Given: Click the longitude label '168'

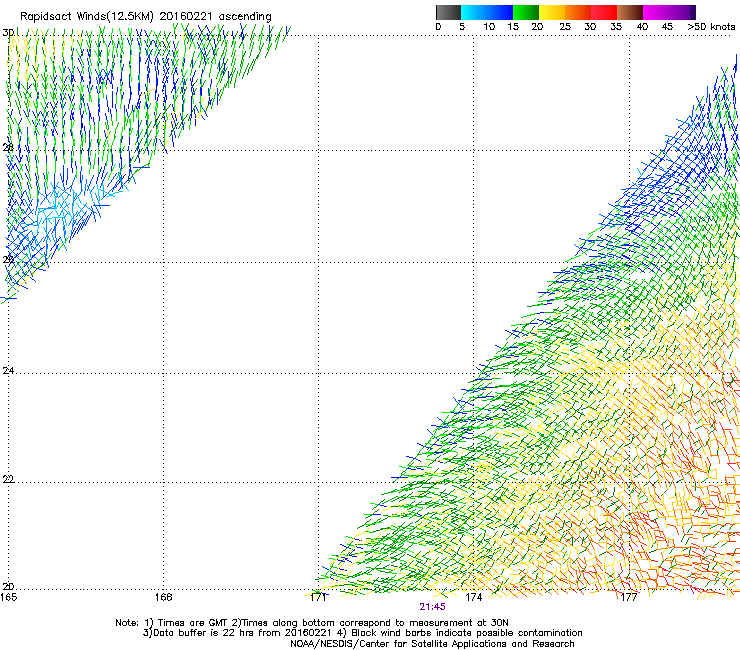Looking at the screenshot, I should [163, 597].
